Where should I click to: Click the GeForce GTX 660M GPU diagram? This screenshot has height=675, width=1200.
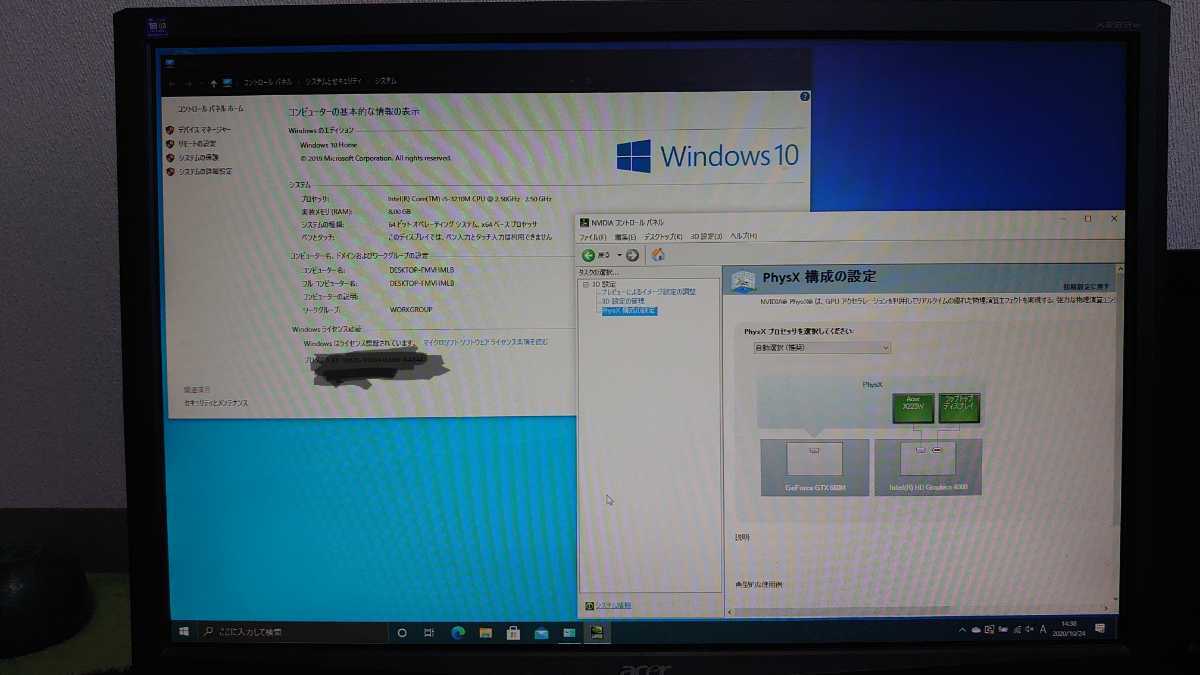pyautogui.click(x=815, y=467)
